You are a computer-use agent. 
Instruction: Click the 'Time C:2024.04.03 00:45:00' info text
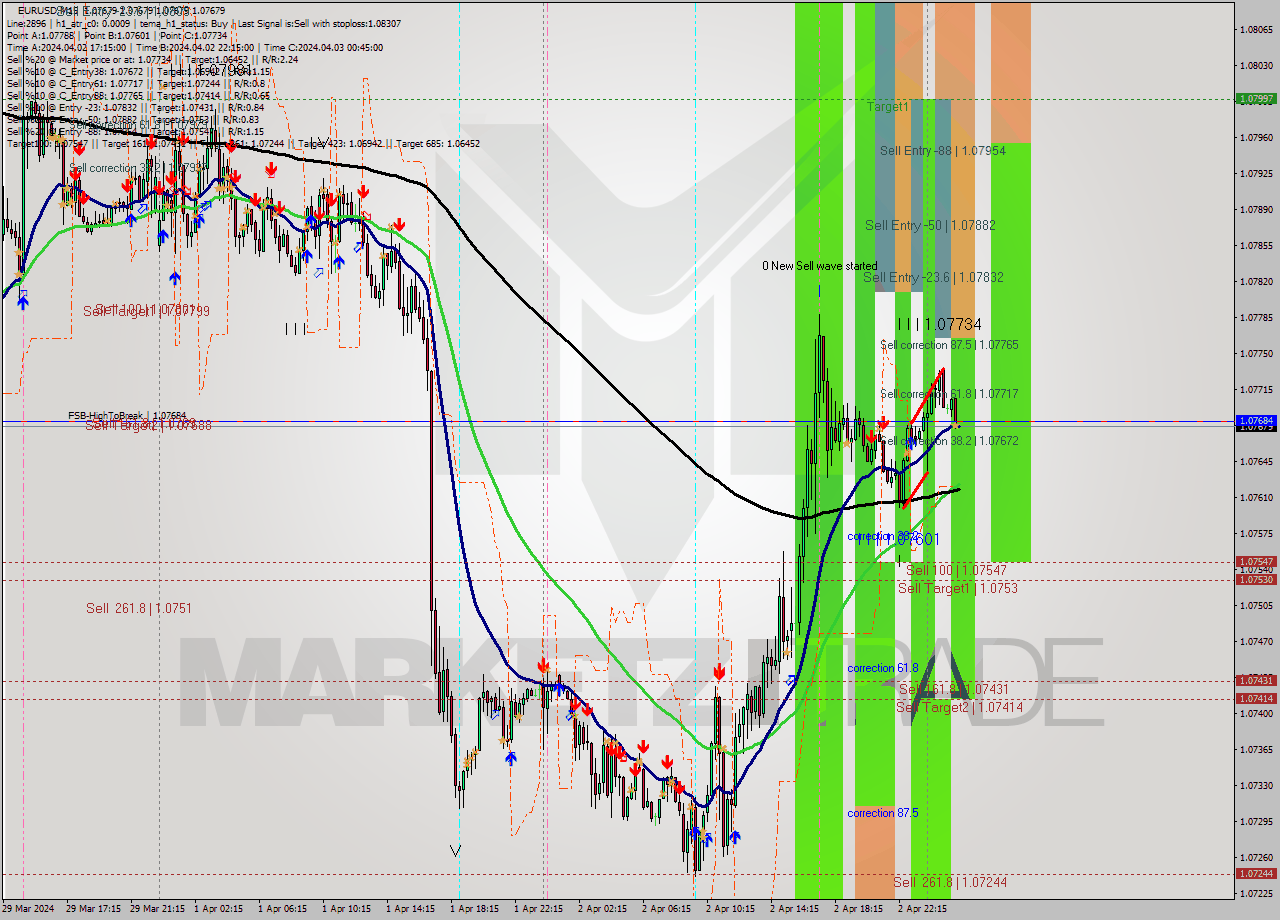[323, 47]
